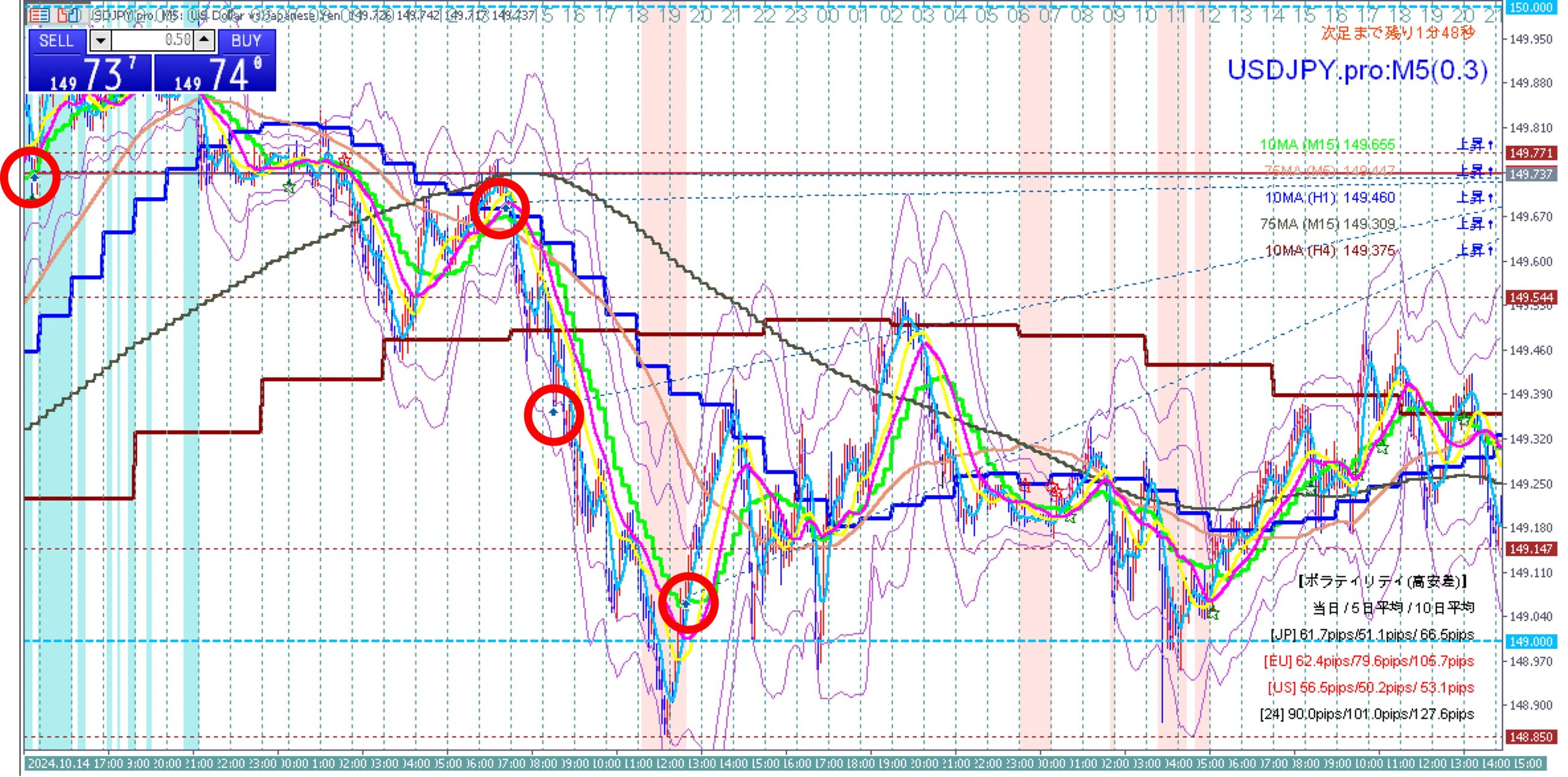1568x777 pixels.
Task: Click the USDJPY.pro:M5(0.3) chart title text
Action: tap(1357, 71)
